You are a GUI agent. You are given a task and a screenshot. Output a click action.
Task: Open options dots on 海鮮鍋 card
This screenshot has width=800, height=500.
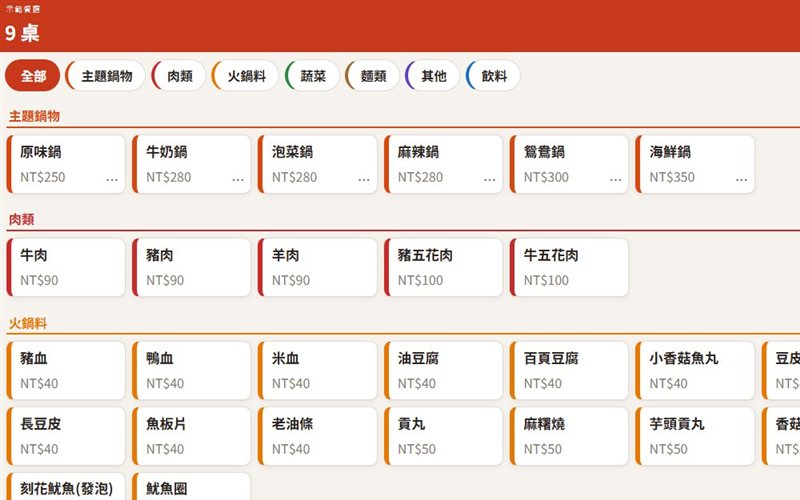[741, 179]
